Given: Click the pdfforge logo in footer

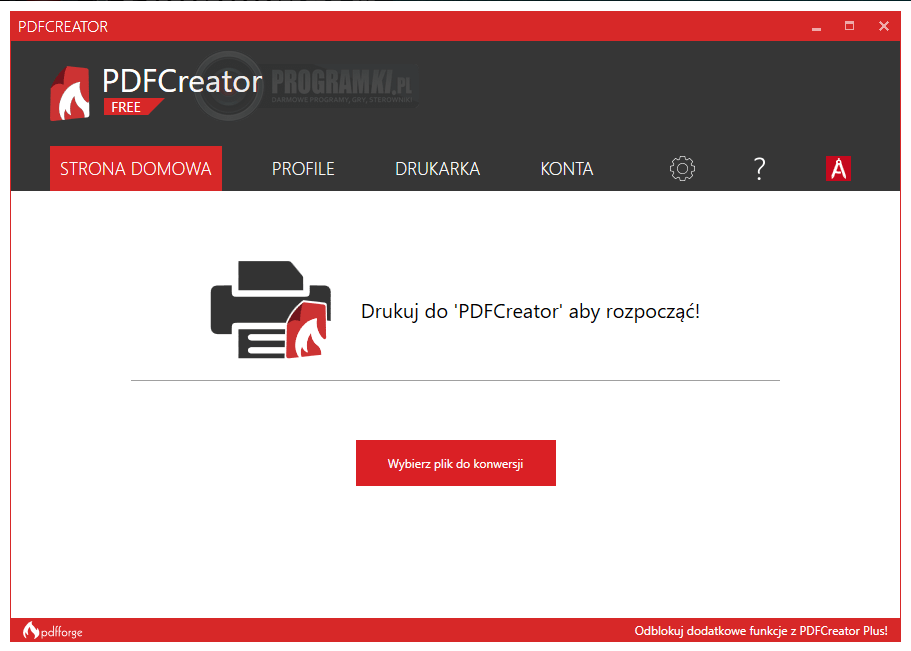Looking at the screenshot, I should coord(52,631).
